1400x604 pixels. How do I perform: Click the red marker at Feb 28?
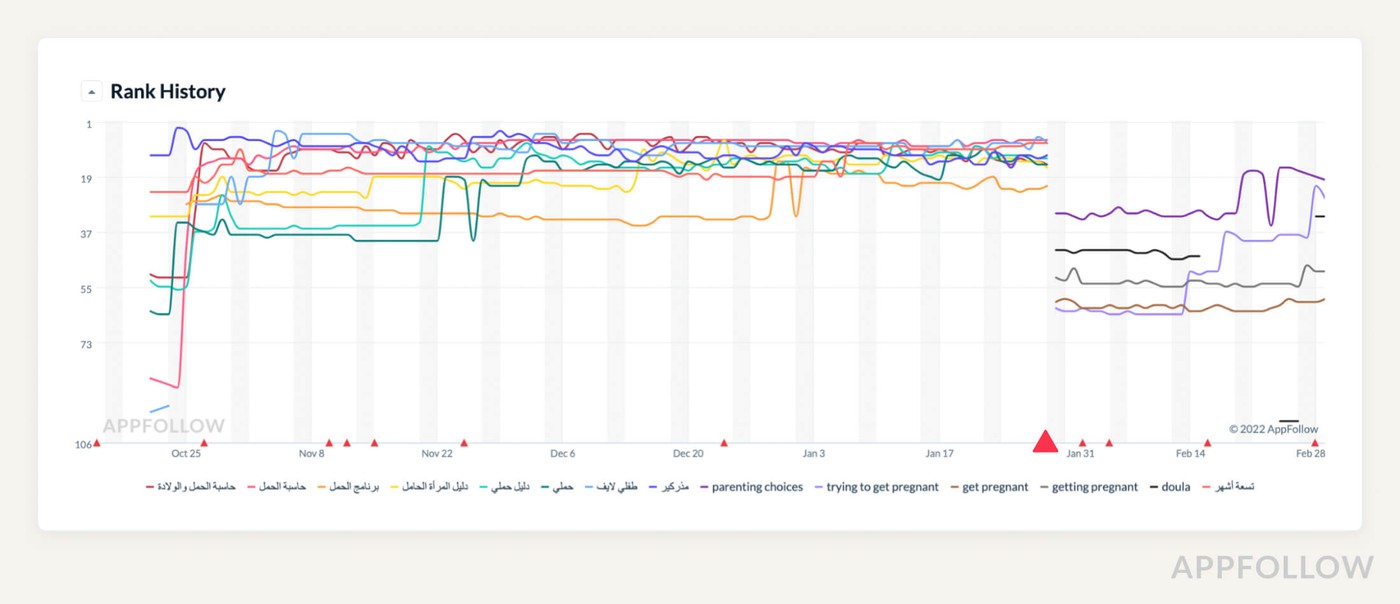coord(1315,442)
